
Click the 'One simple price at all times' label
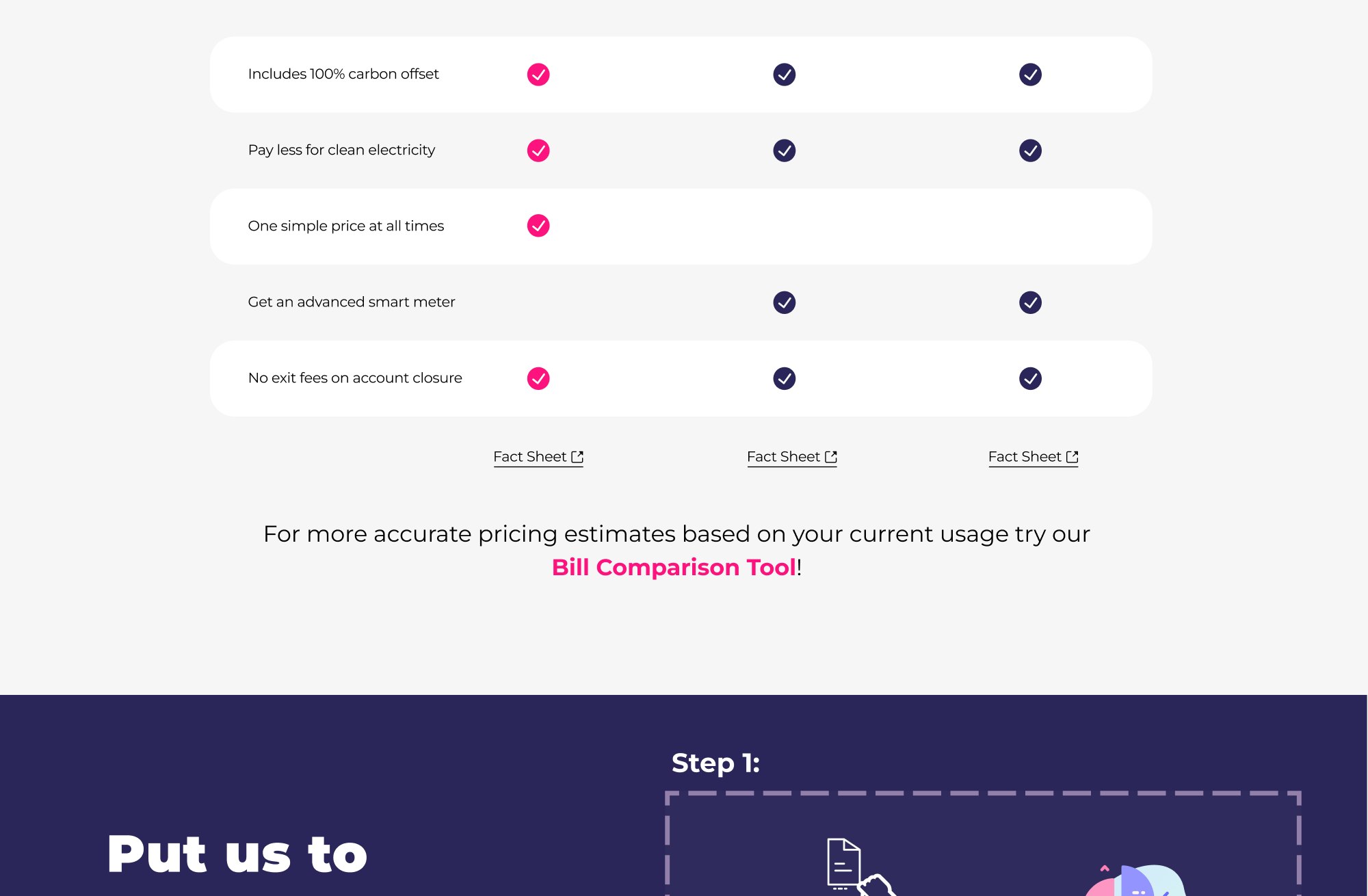pos(346,226)
